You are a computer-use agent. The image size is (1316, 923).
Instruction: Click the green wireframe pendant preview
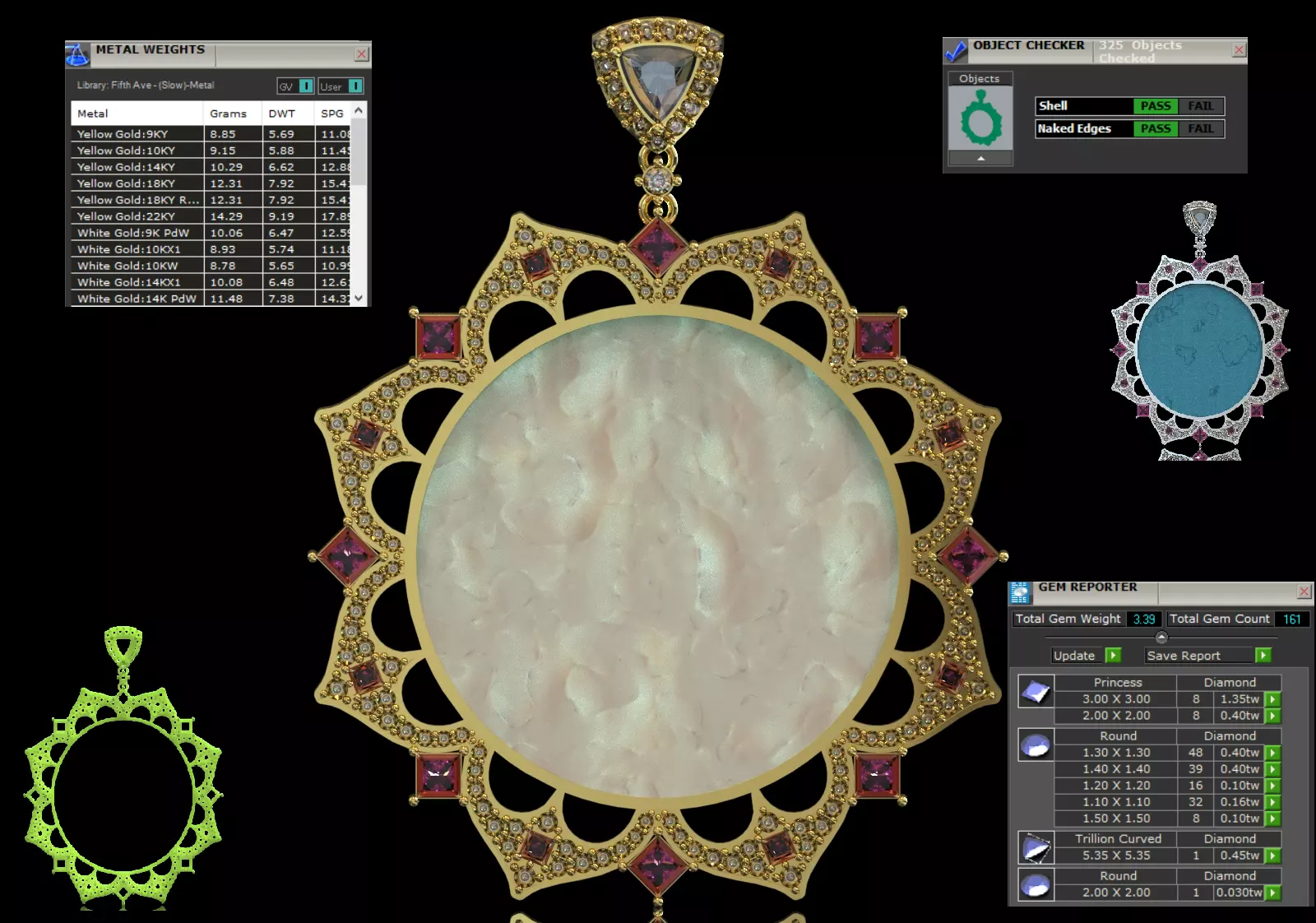coord(123,767)
